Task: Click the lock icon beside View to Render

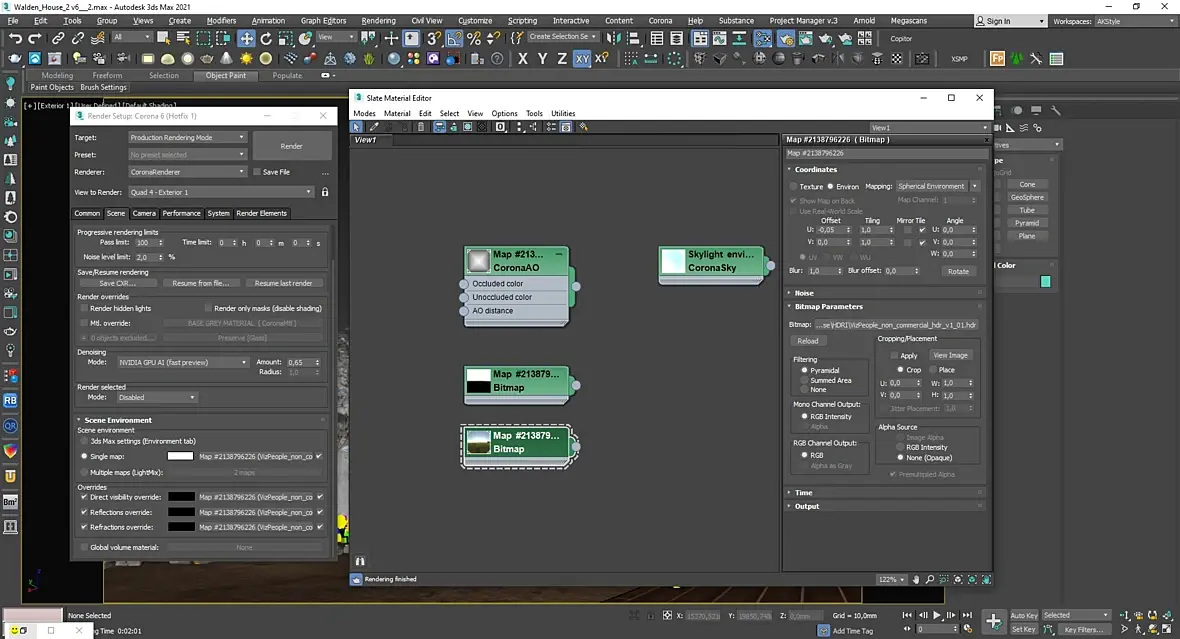Action: [325, 192]
